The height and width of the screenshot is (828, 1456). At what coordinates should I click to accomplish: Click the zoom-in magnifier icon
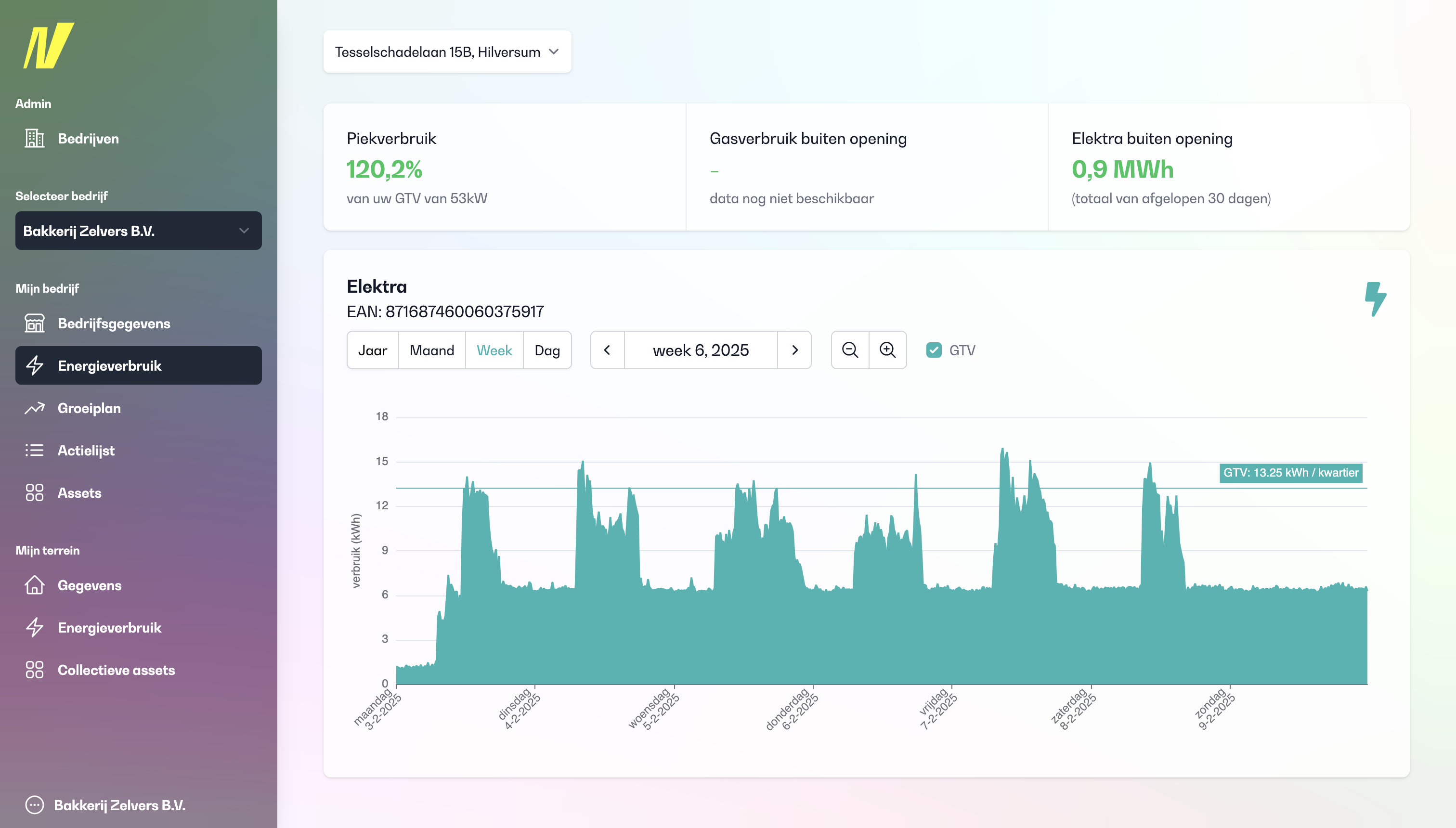(x=888, y=350)
